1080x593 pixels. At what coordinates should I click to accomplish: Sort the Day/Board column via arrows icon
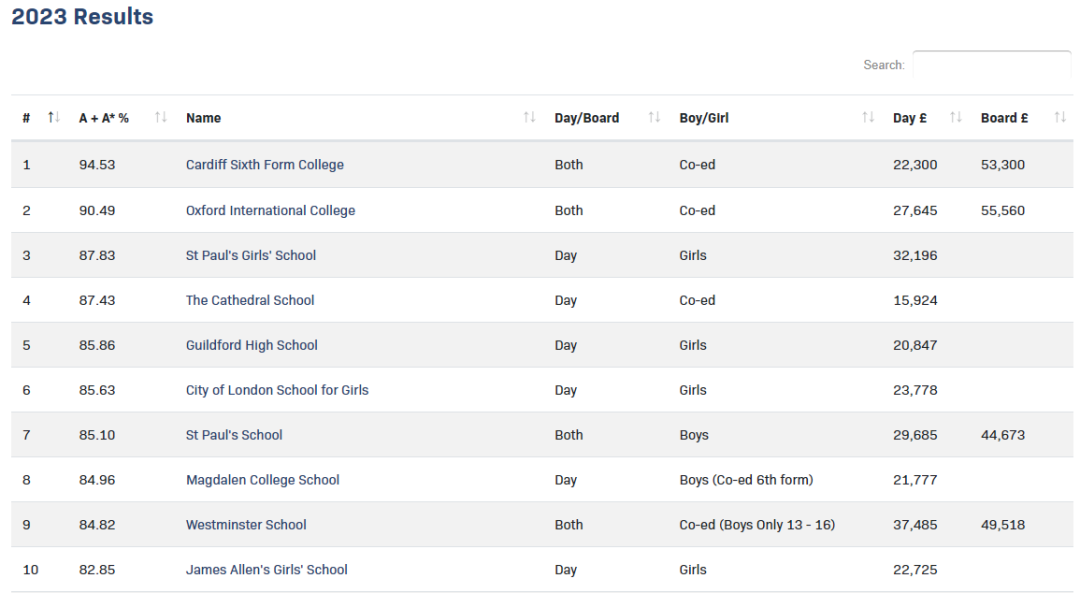(x=654, y=118)
